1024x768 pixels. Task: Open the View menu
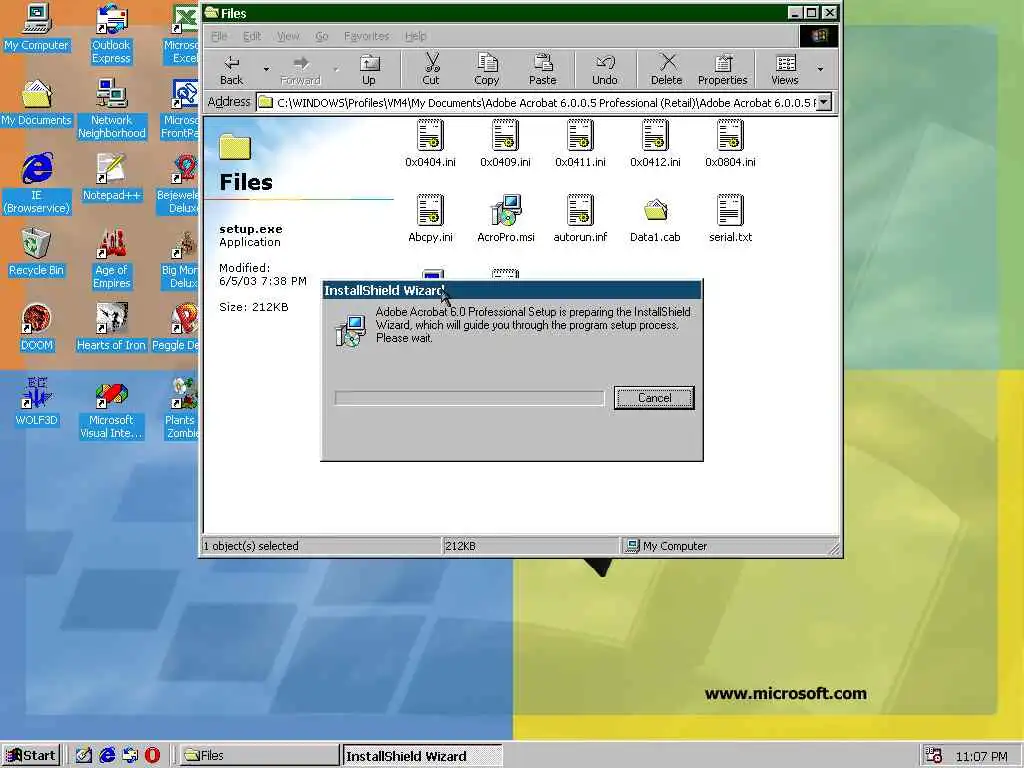tap(288, 36)
